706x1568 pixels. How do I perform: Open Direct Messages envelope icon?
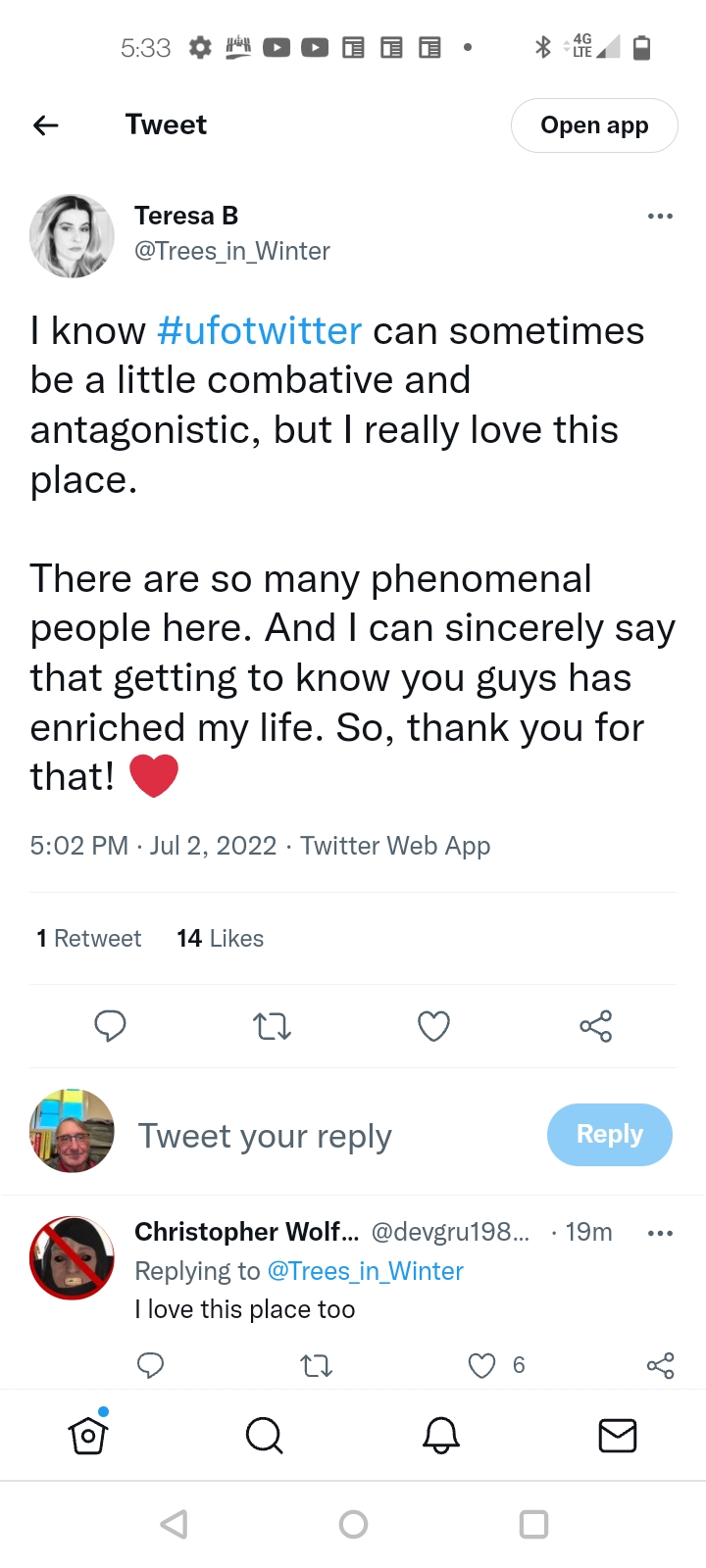point(618,1436)
